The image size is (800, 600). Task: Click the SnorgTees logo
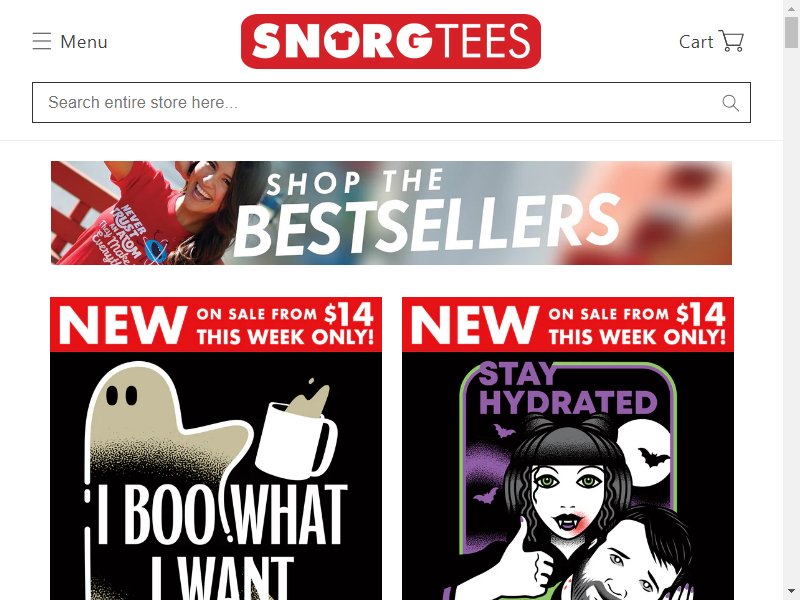pyautogui.click(x=391, y=41)
